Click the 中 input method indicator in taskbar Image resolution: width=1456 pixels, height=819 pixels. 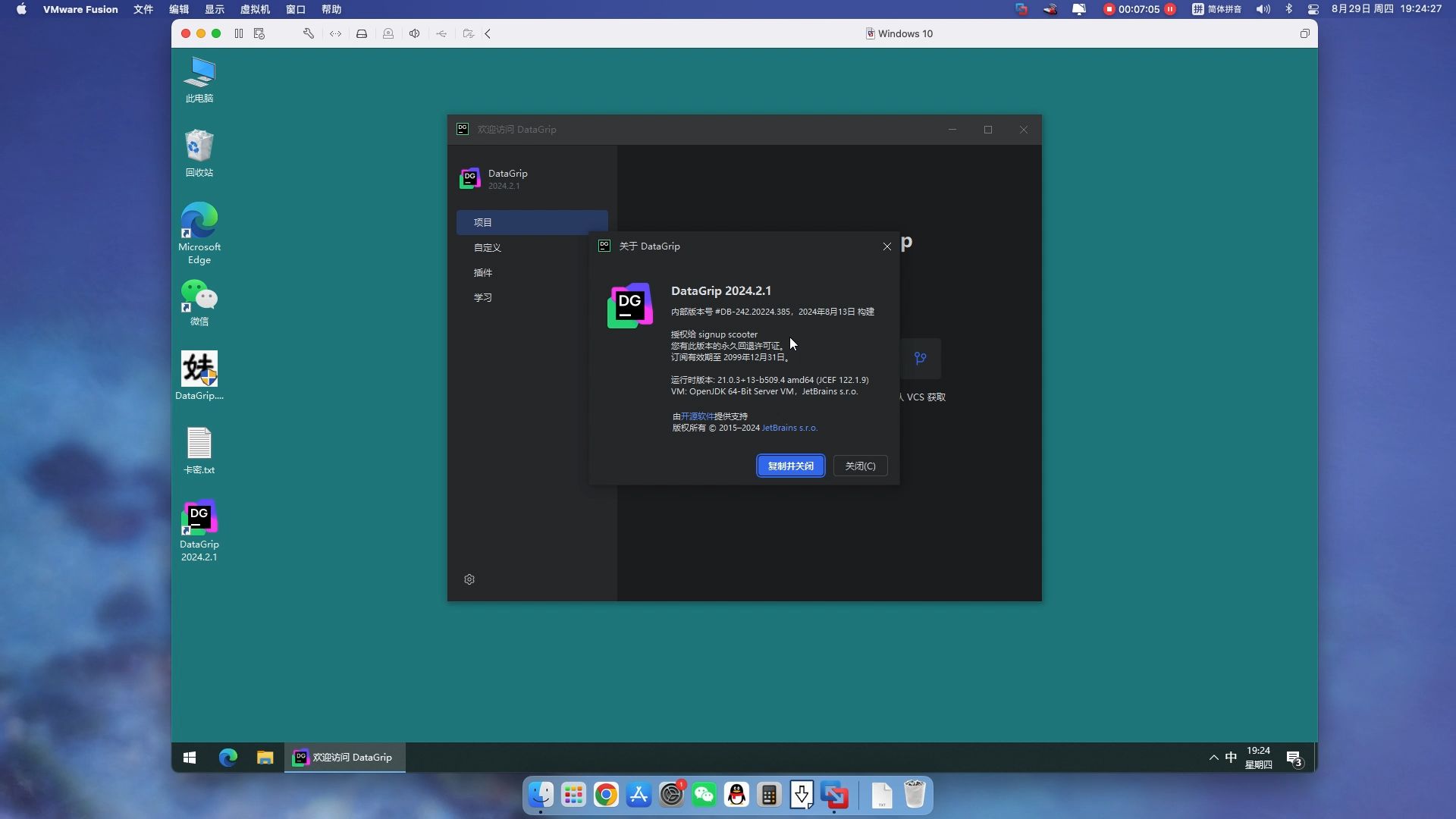pyautogui.click(x=1231, y=758)
